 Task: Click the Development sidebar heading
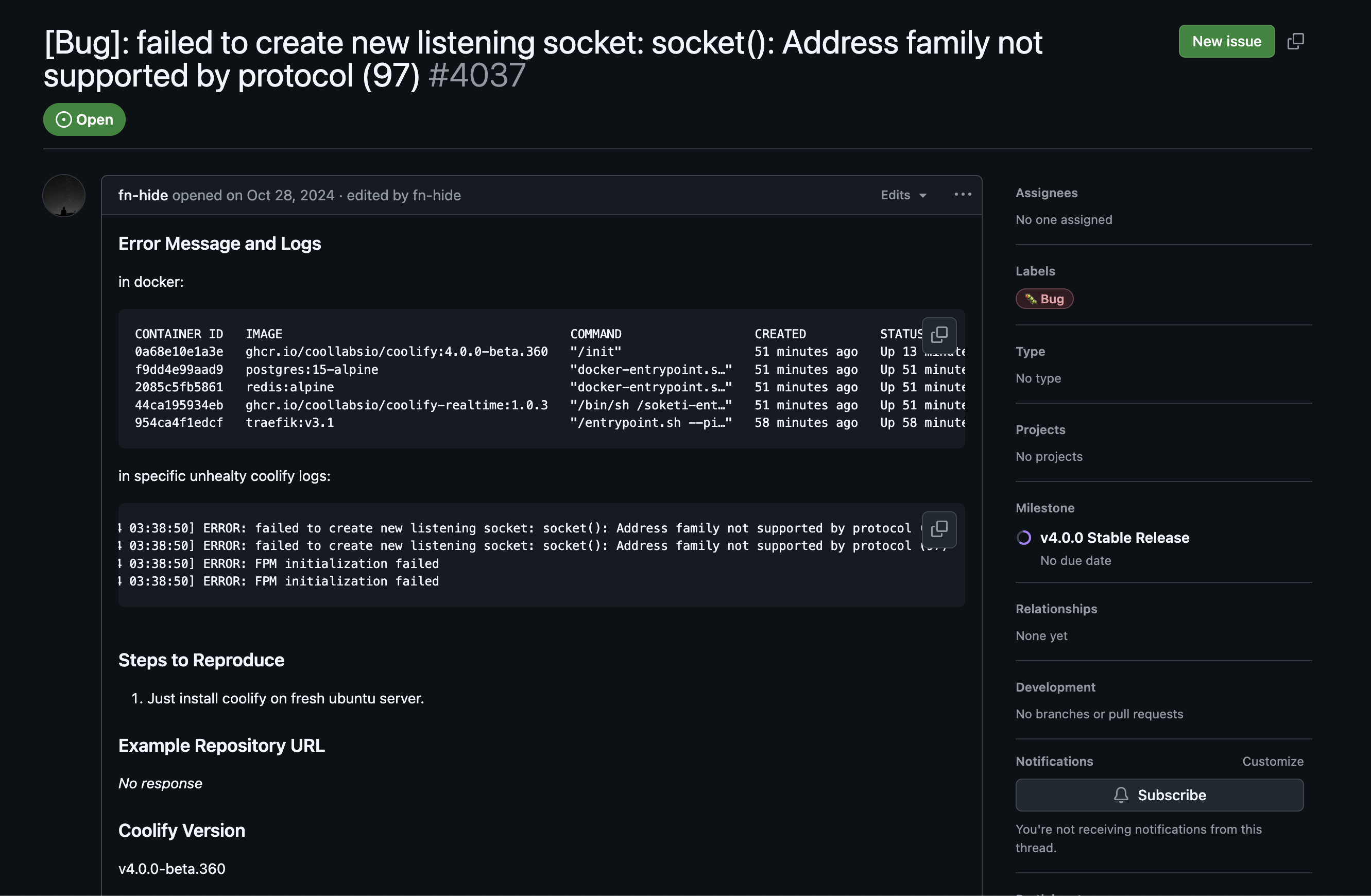pyautogui.click(x=1055, y=687)
